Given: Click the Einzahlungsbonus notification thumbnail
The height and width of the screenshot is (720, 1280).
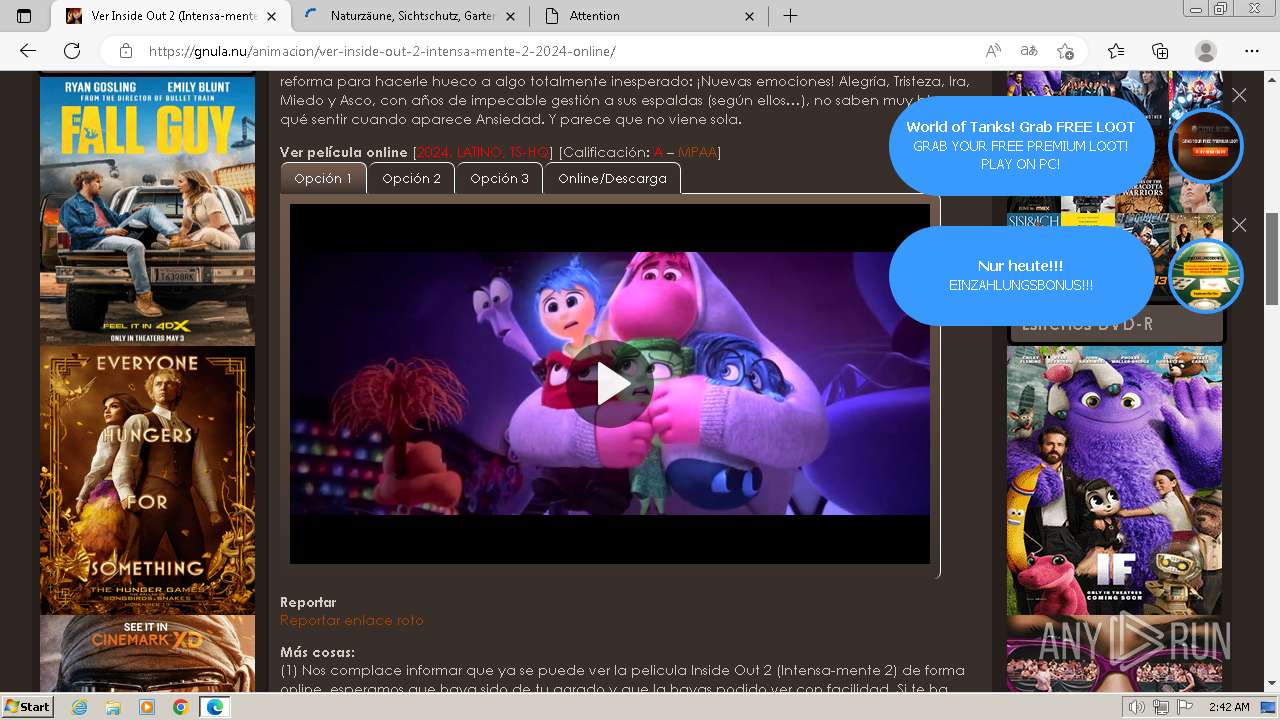Looking at the screenshot, I should [x=1206, y=276].
